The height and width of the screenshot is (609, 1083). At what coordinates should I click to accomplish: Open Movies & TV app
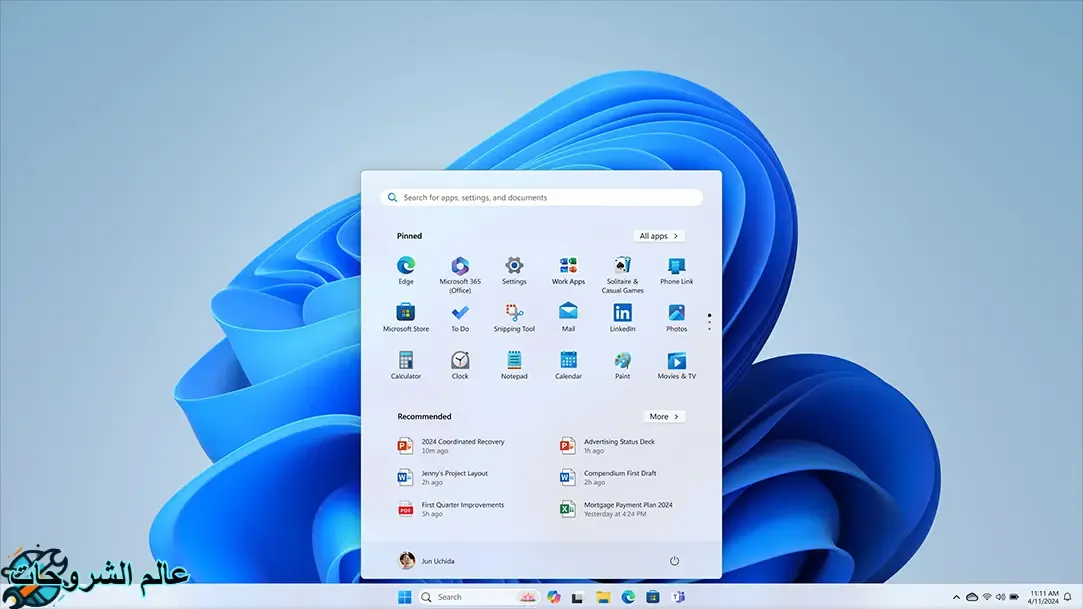click(x=676, y=365)
